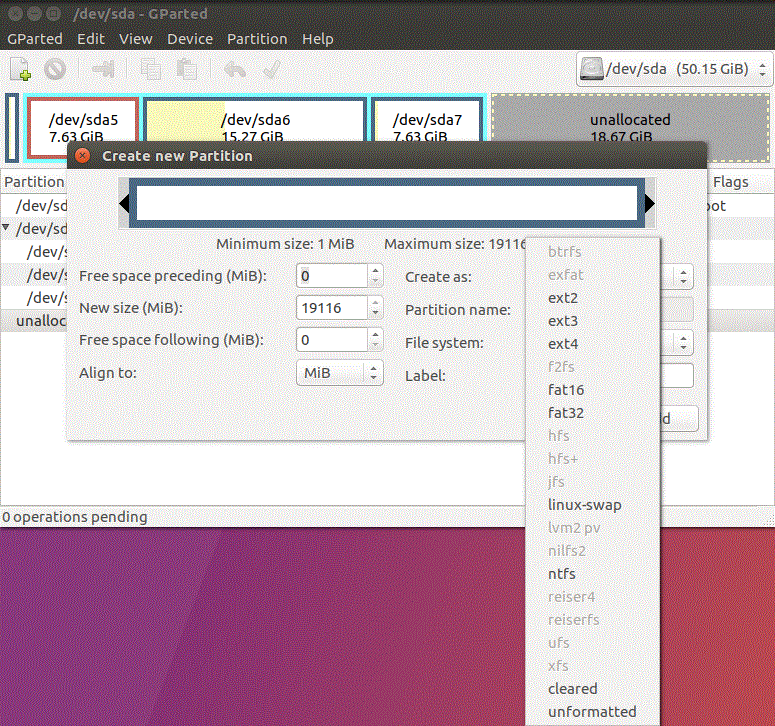Screen dimensions: 775x726
Task: Click the Apply all operations checkmark
Action: coord(272,69)
